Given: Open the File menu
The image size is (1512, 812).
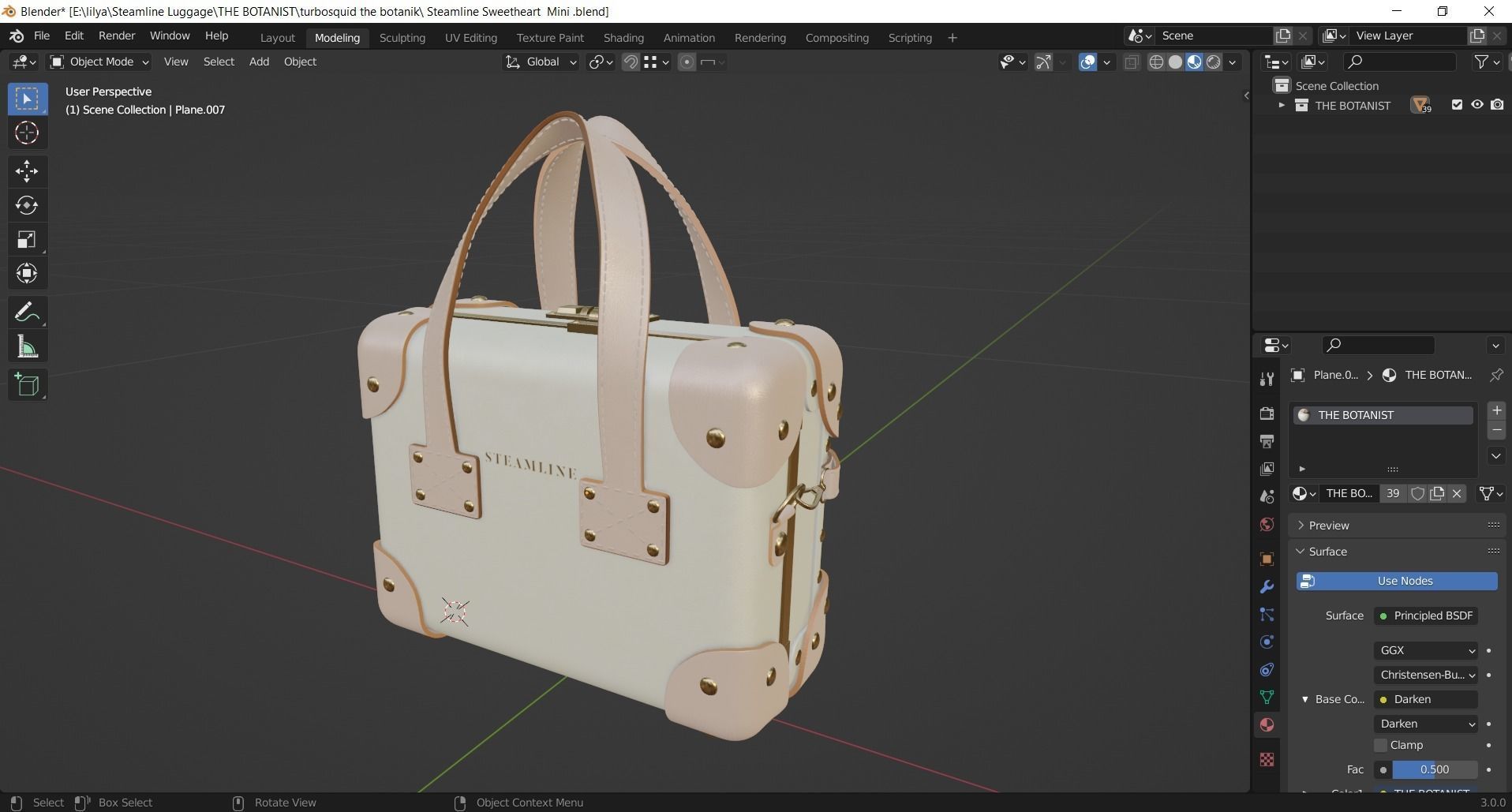Looking at the screenshot, I should pos(42,36).
